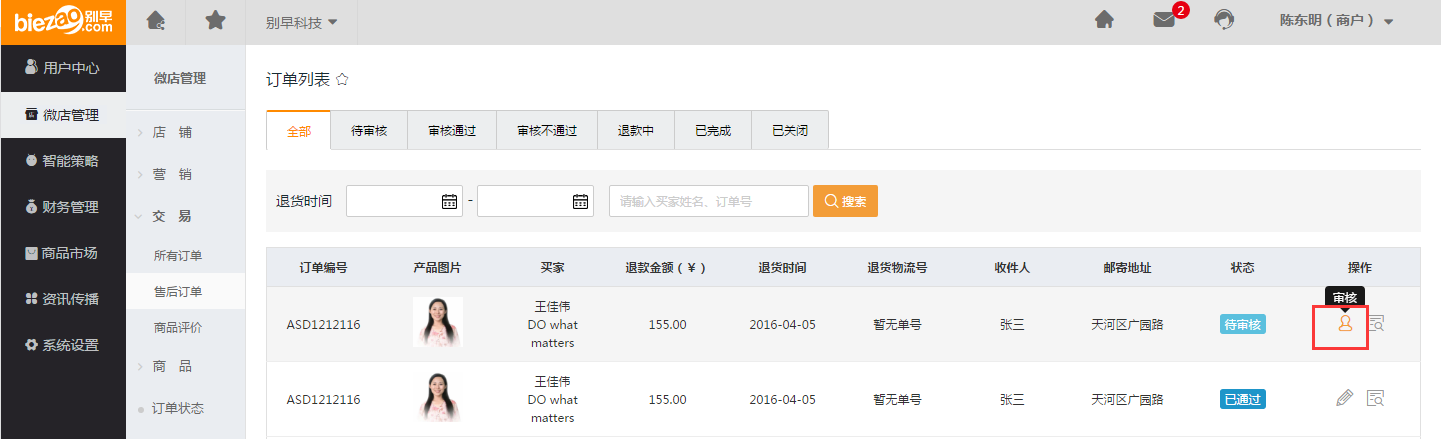Click the 审核 person icon in first row
The image size is (1441, 439).
click(x=1345, y=323)
